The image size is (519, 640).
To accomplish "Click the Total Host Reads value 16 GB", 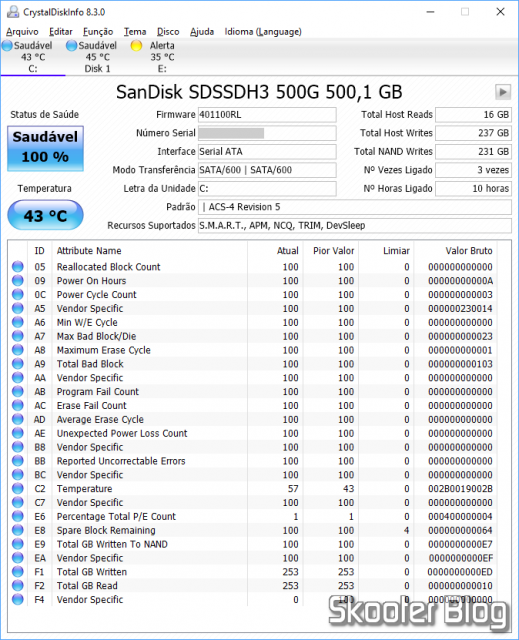I will (x=473, y=115).
